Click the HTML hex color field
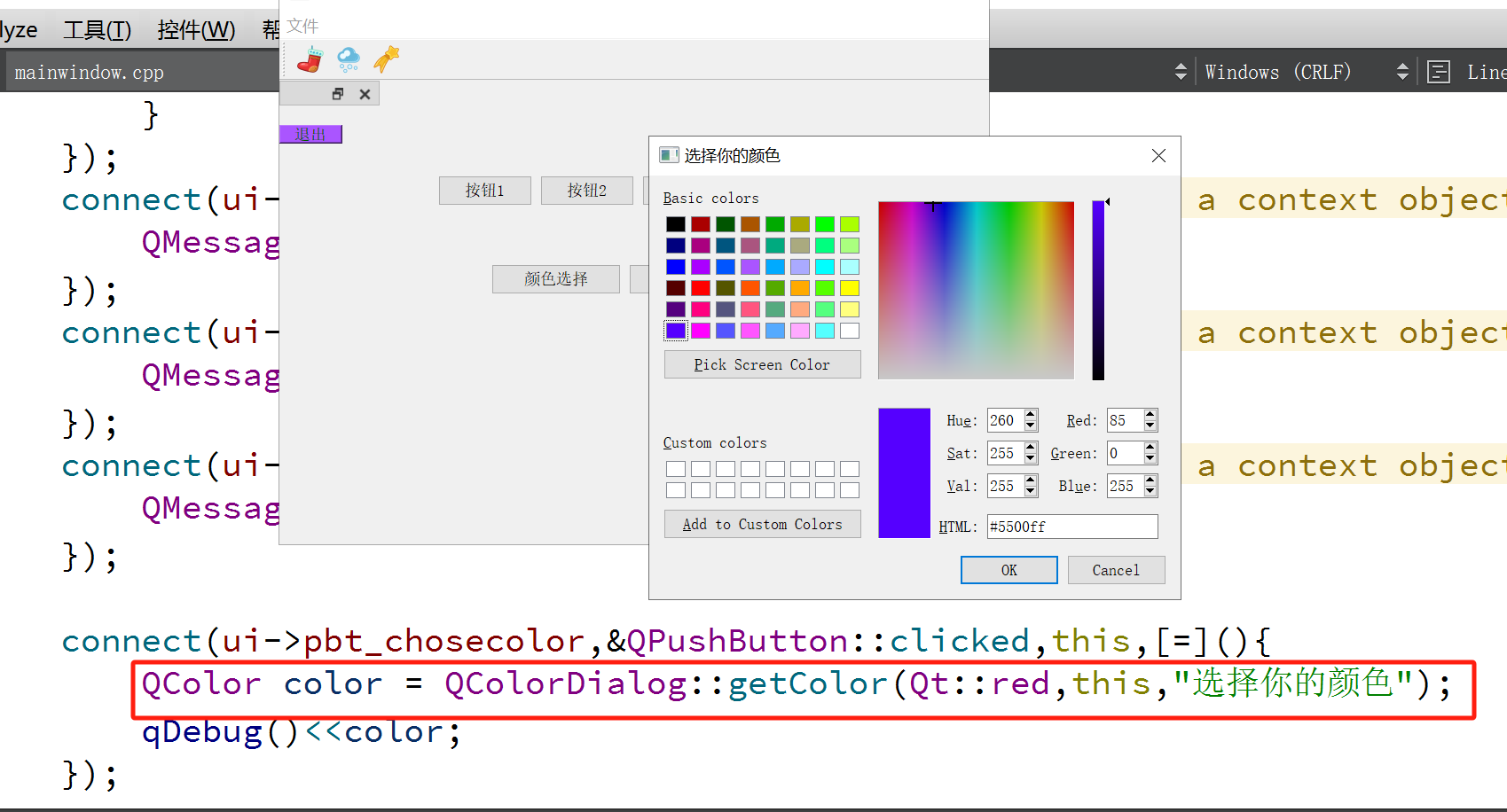The width and height of the screenshot is (1507, 812). [x=1072, y=527]
